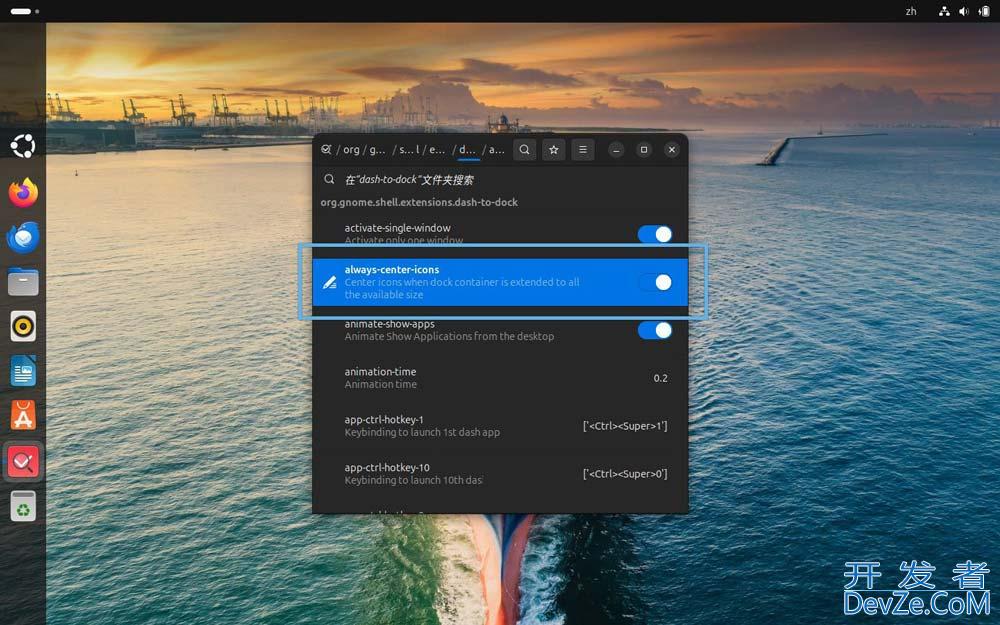1000x625 pixels.
Task: Open Ubuntu Software store dock icon
Action: coord(23,416)
